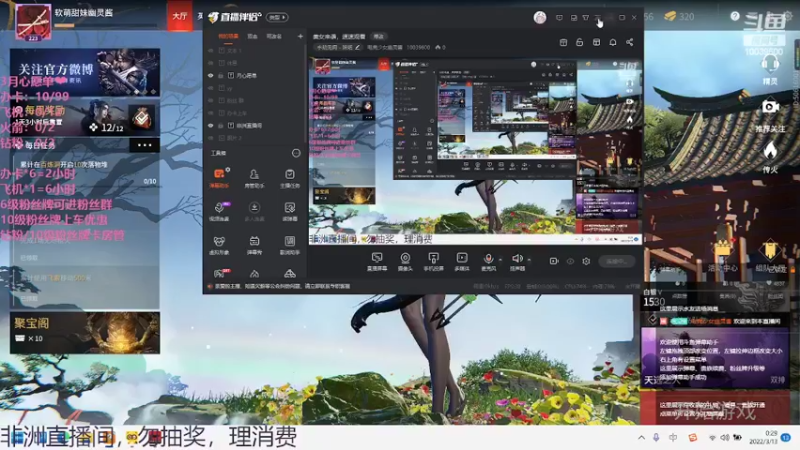This screenshot has height=450, width=800.
Task: Click the 传火 flame icon on right
Action: click(770, 150)
